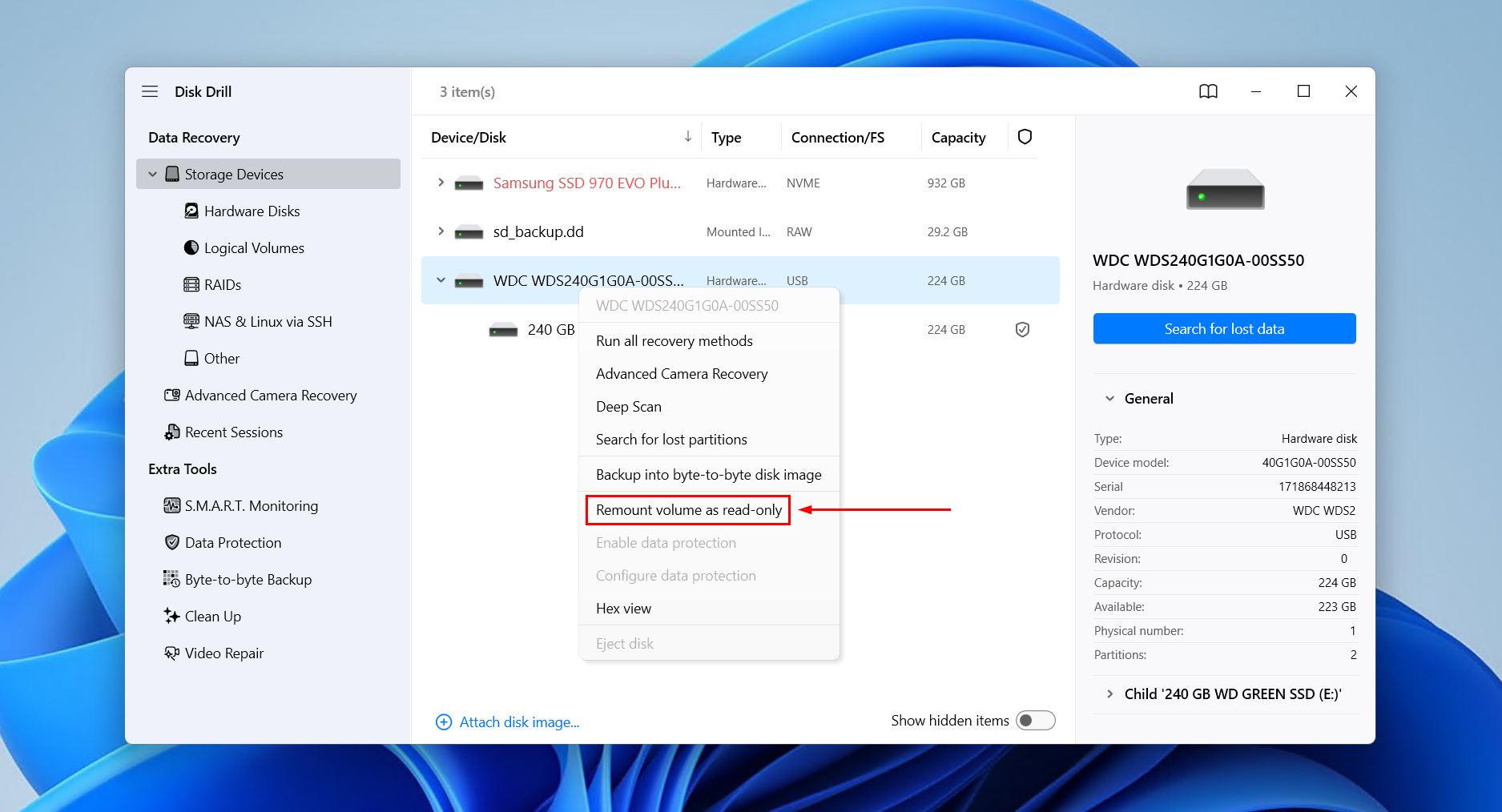Image resolution: width=1502 pixels, height=812 pixels.
Task: Open S.M.A.R.T. Monitoring tool
Action: (x=251, y=505)
